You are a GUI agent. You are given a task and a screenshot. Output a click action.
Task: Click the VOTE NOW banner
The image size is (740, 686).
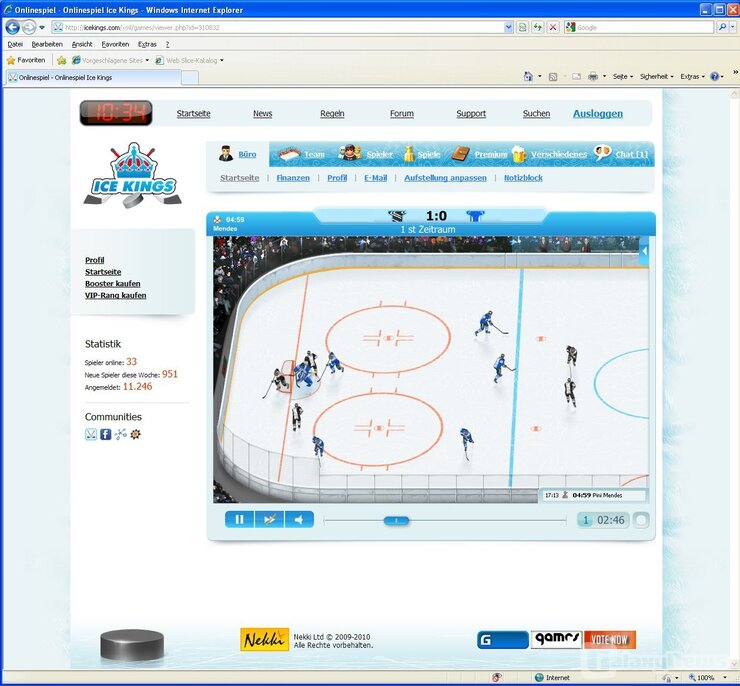(x=610, y=640)
